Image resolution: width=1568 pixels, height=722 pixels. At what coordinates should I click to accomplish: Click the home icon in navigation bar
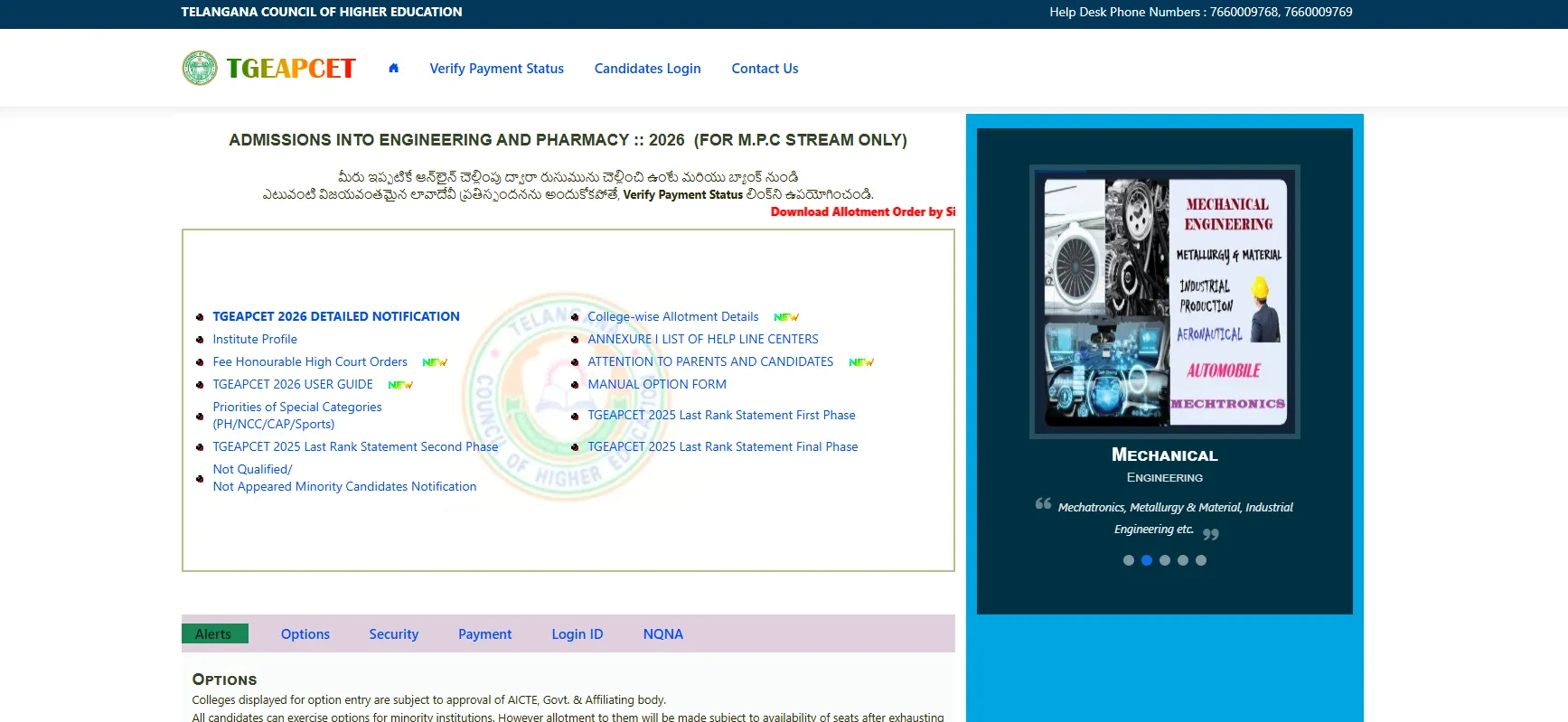click(393, 68)
